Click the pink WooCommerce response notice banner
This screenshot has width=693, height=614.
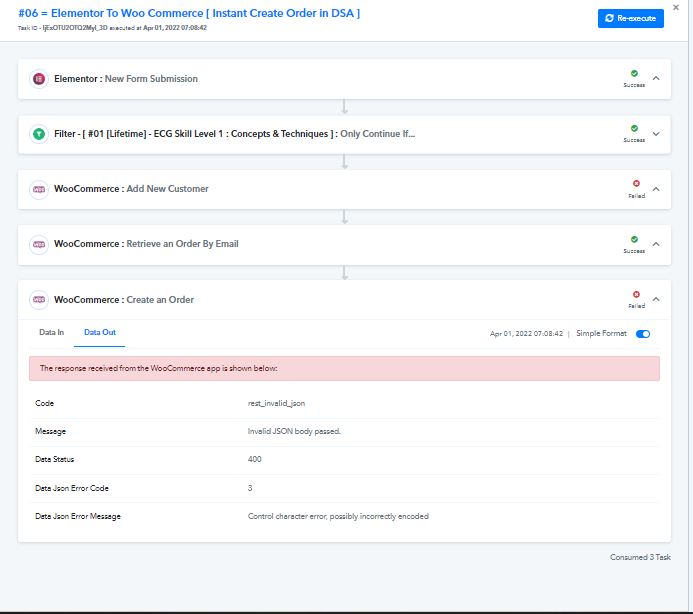tap(344, 368)
